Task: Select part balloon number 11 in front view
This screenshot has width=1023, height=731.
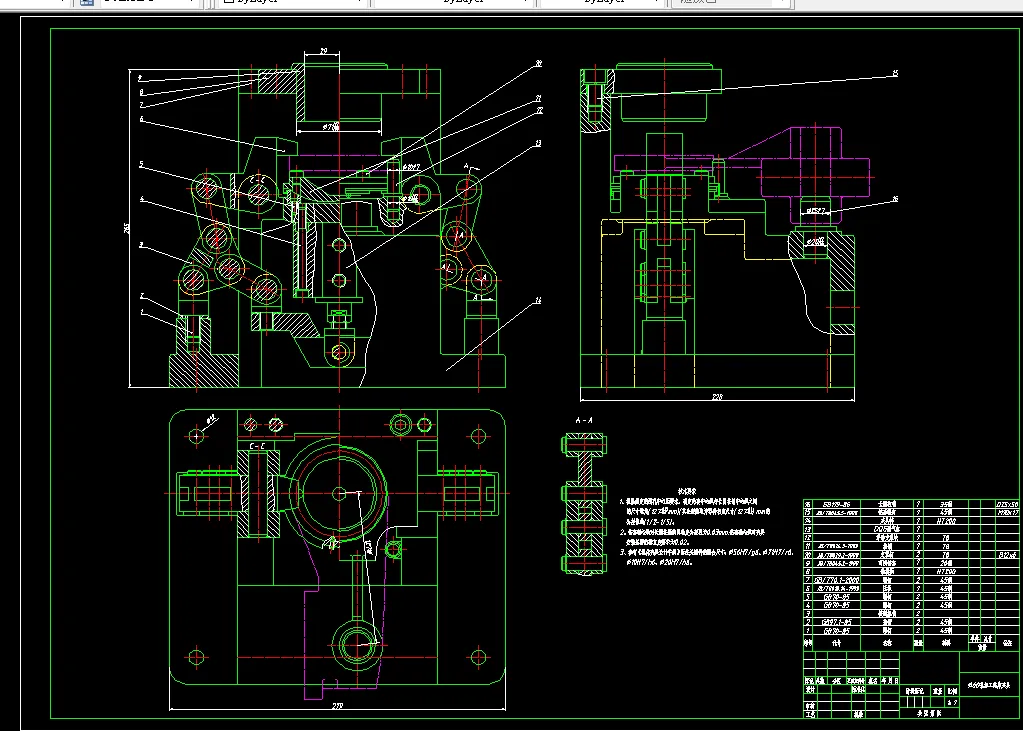Action: (538, 300)
